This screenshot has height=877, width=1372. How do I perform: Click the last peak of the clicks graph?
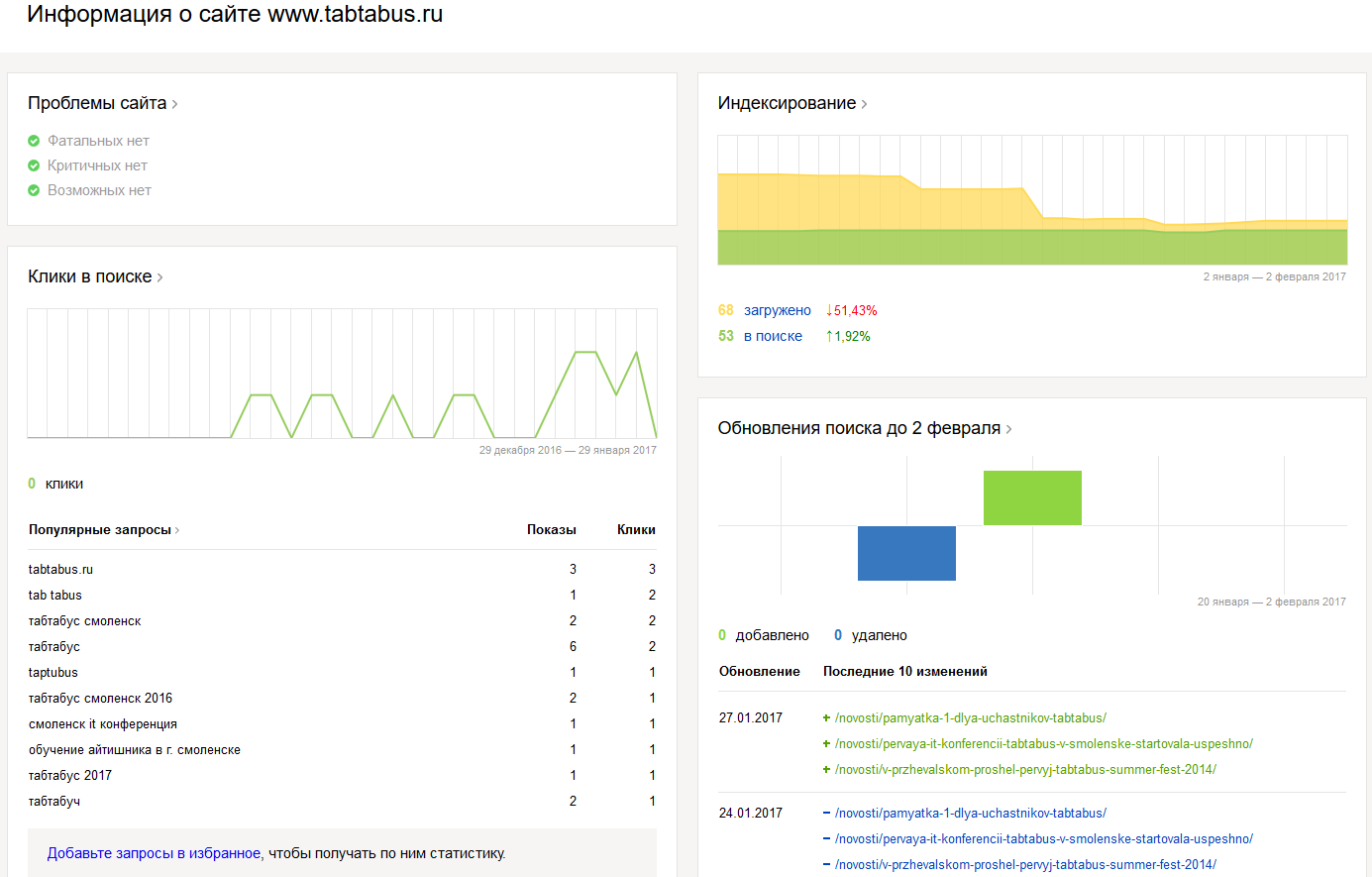tap(636, 354)
